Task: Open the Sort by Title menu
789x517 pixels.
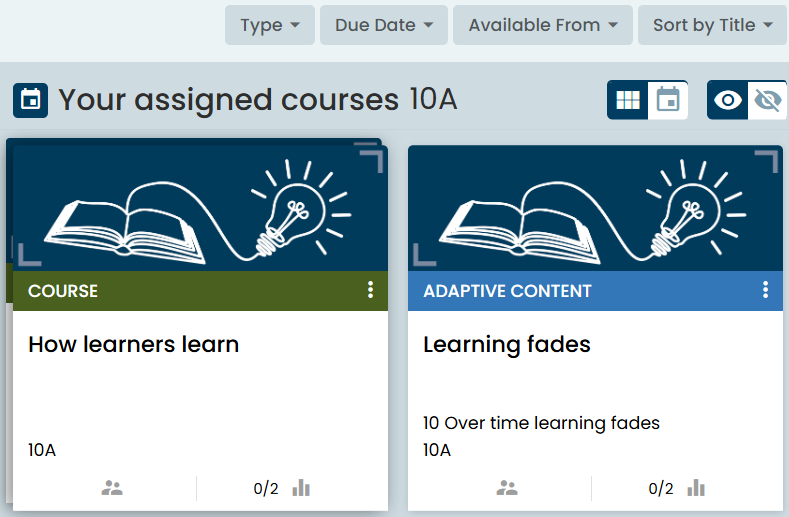Action: pos(713,25)
